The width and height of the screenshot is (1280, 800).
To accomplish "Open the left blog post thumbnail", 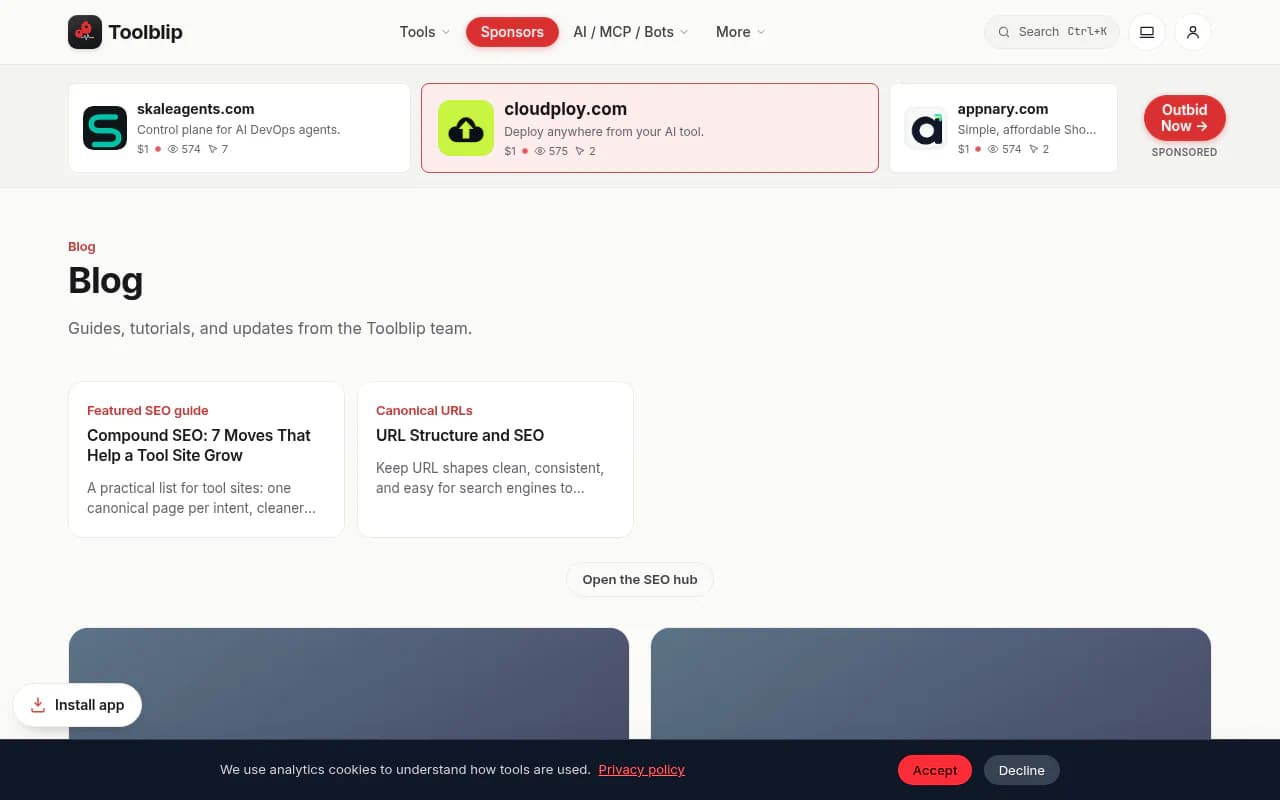I will coord(349,684).
